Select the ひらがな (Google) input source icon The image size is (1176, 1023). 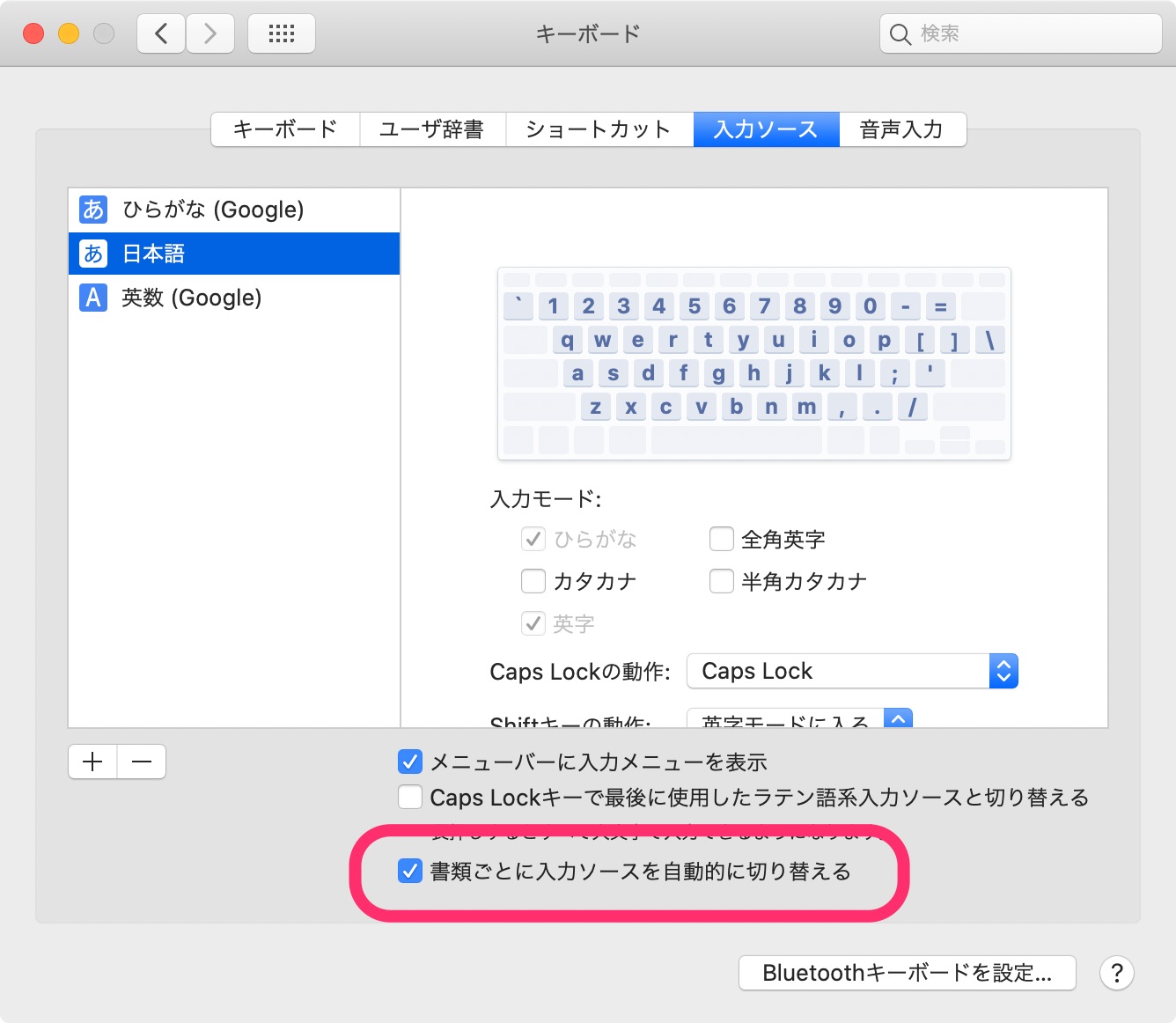pos(92,209)
